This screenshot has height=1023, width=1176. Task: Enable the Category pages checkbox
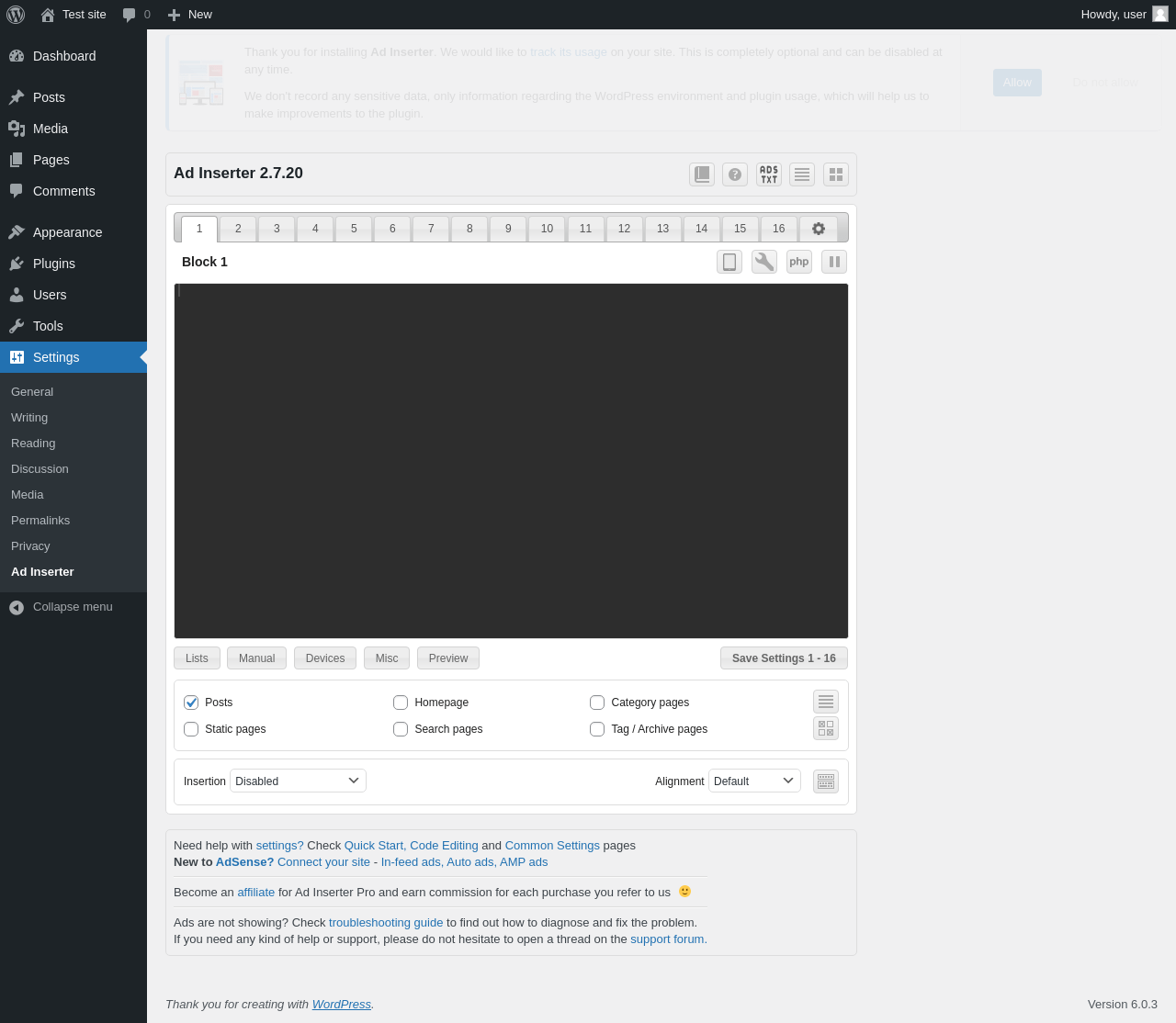pyautogui.click(x=597, y=703)
